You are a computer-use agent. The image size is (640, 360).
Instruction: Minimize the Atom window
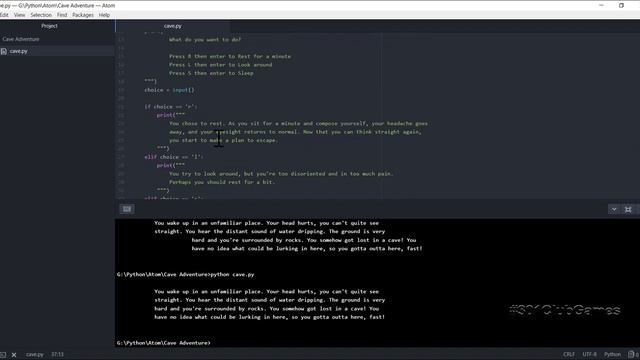(601, 5)
